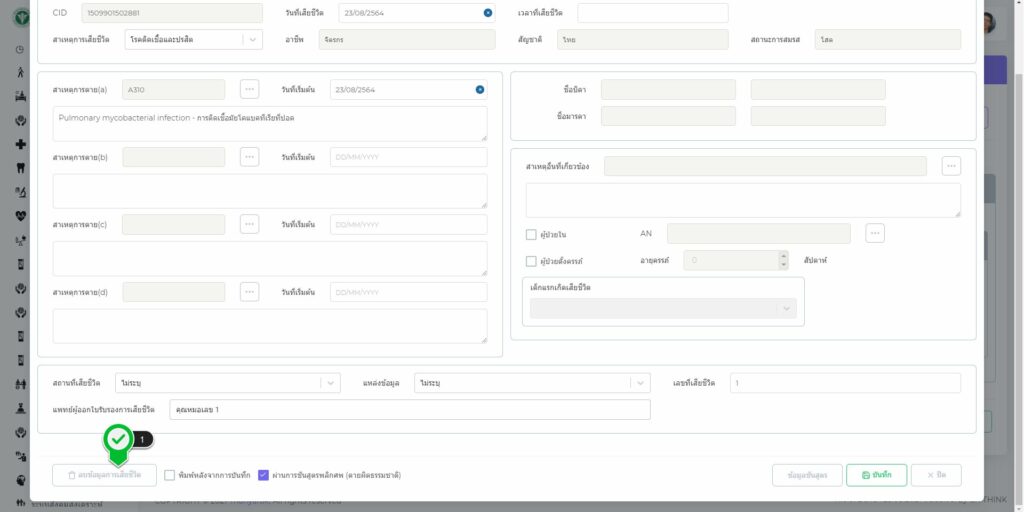Open lookup for other related causes
The height and width of the screenshot is (512, 1024).
click(951, 166)
